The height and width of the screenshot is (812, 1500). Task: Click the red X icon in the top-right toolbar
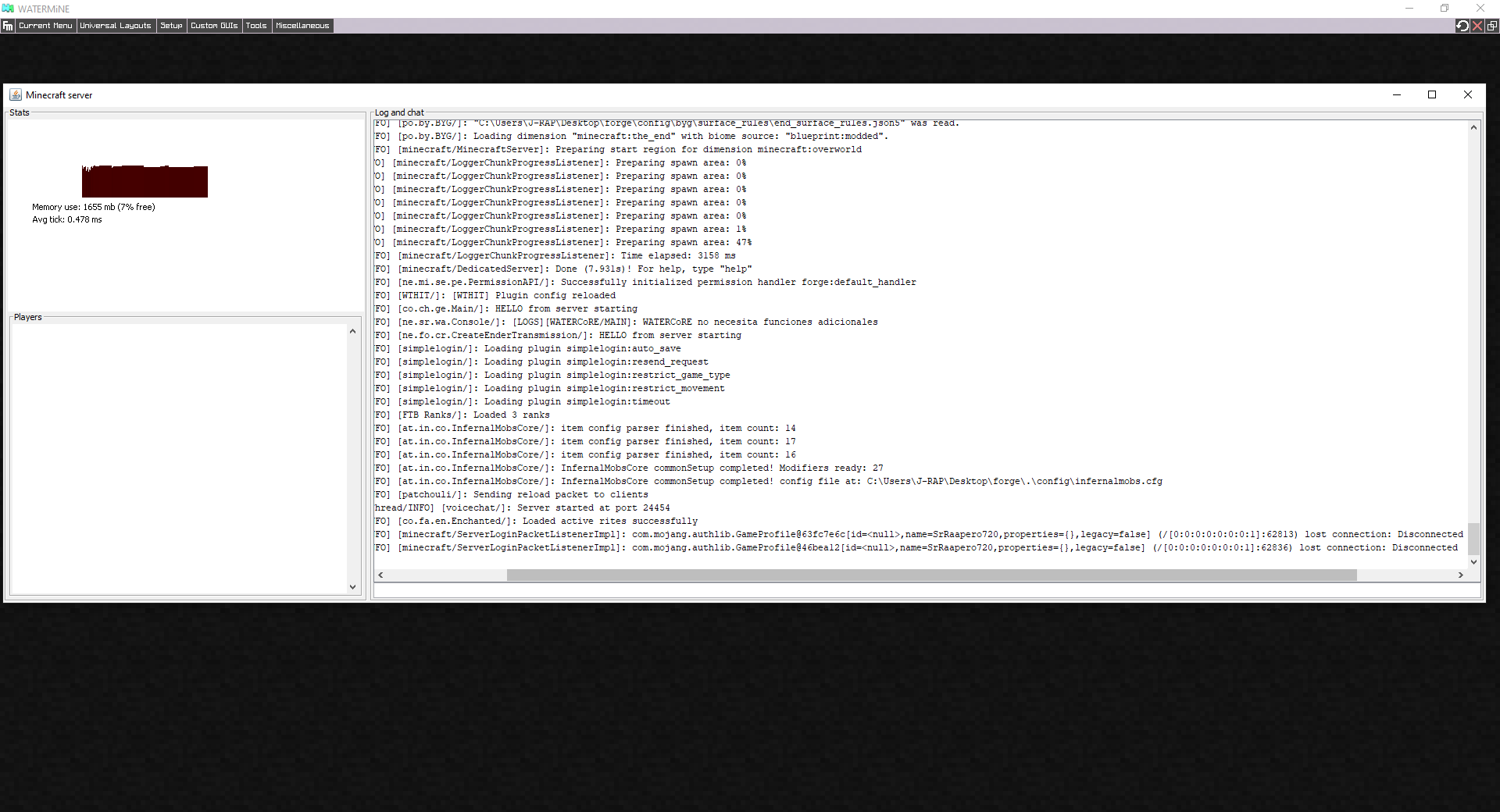[1477, 26]
